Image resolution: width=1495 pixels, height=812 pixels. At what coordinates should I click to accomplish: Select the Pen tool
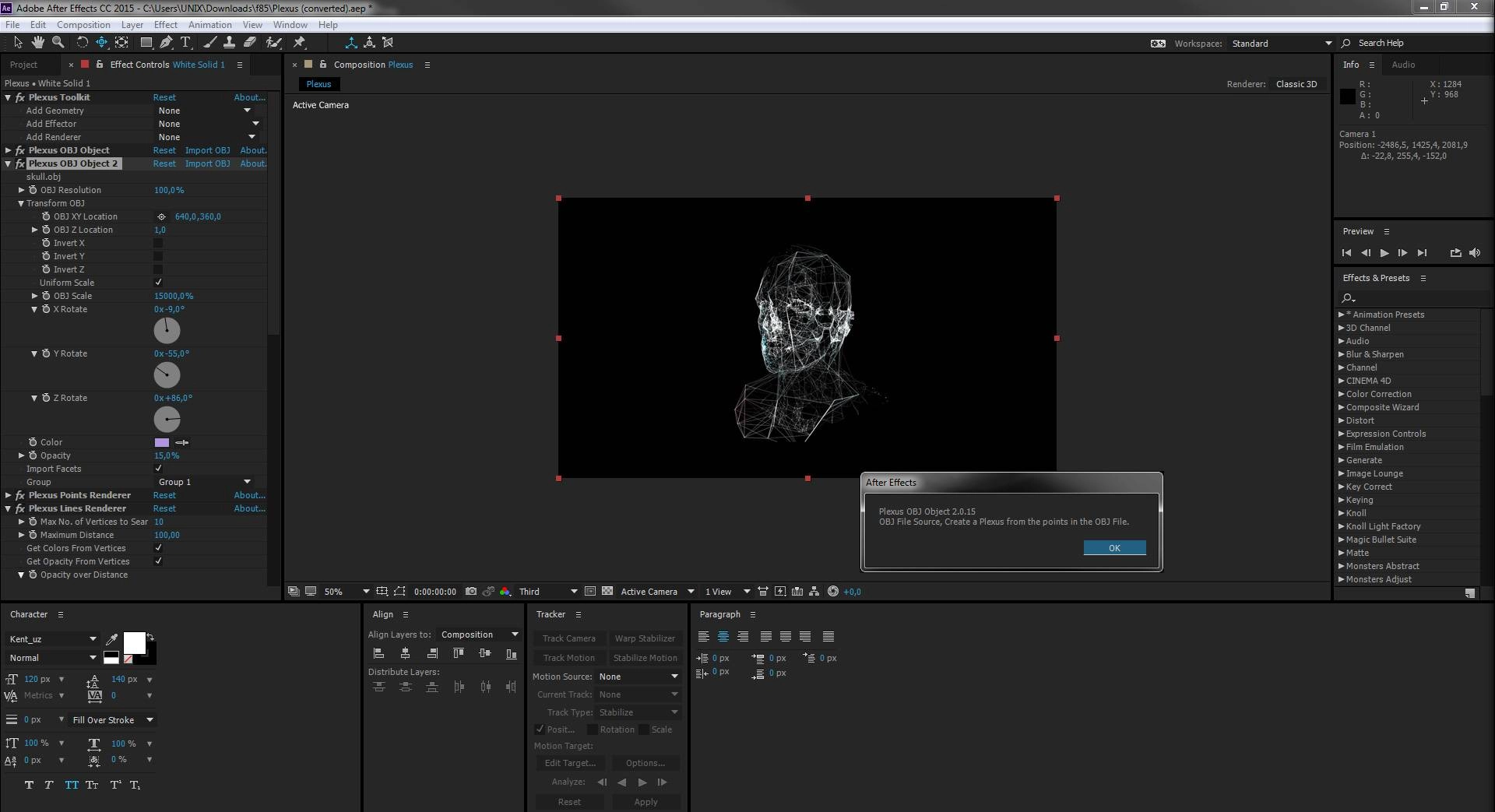pyautogui.click(x=166, y=42)
